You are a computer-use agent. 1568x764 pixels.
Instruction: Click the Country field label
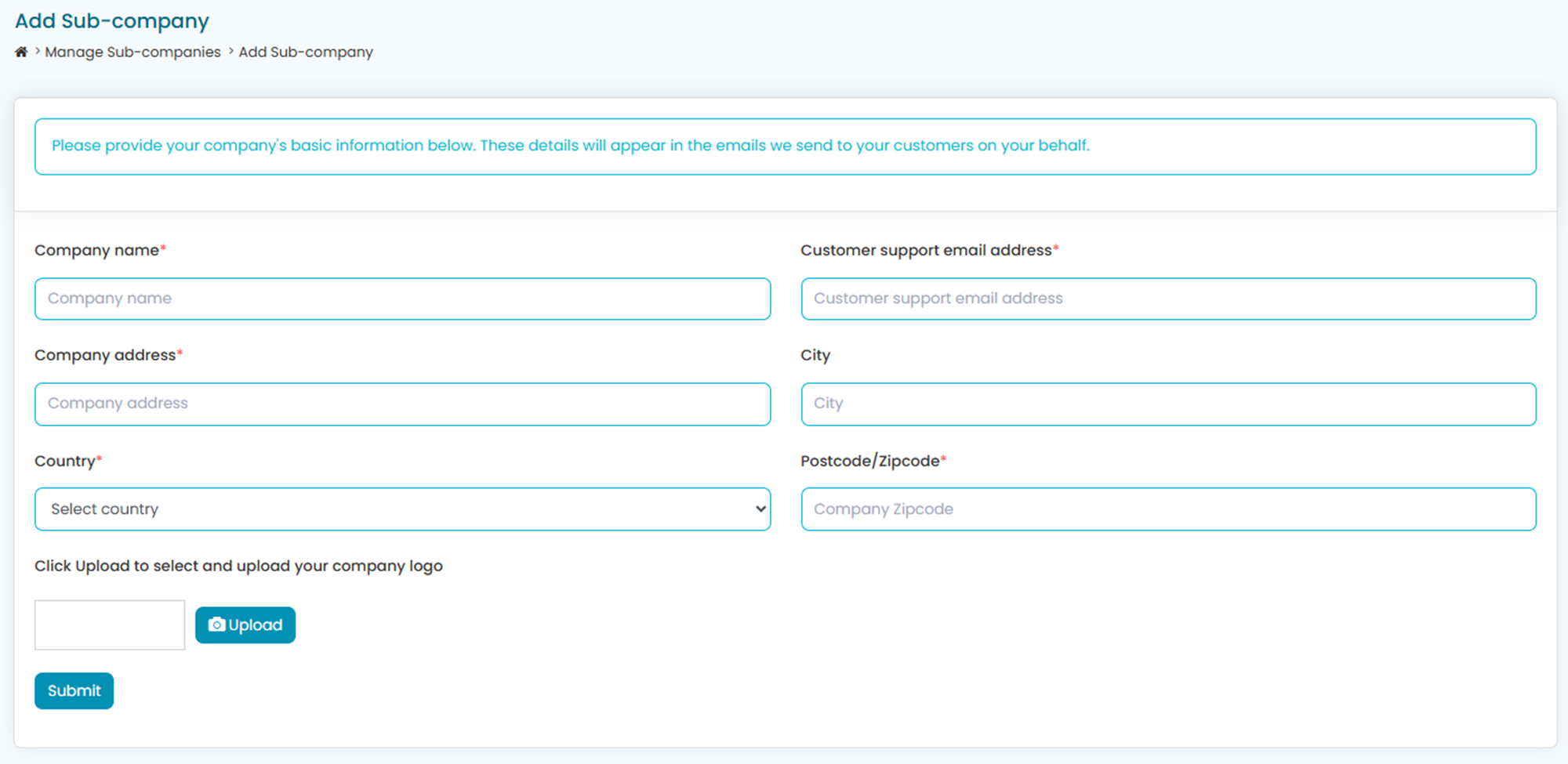coord(65,461)
